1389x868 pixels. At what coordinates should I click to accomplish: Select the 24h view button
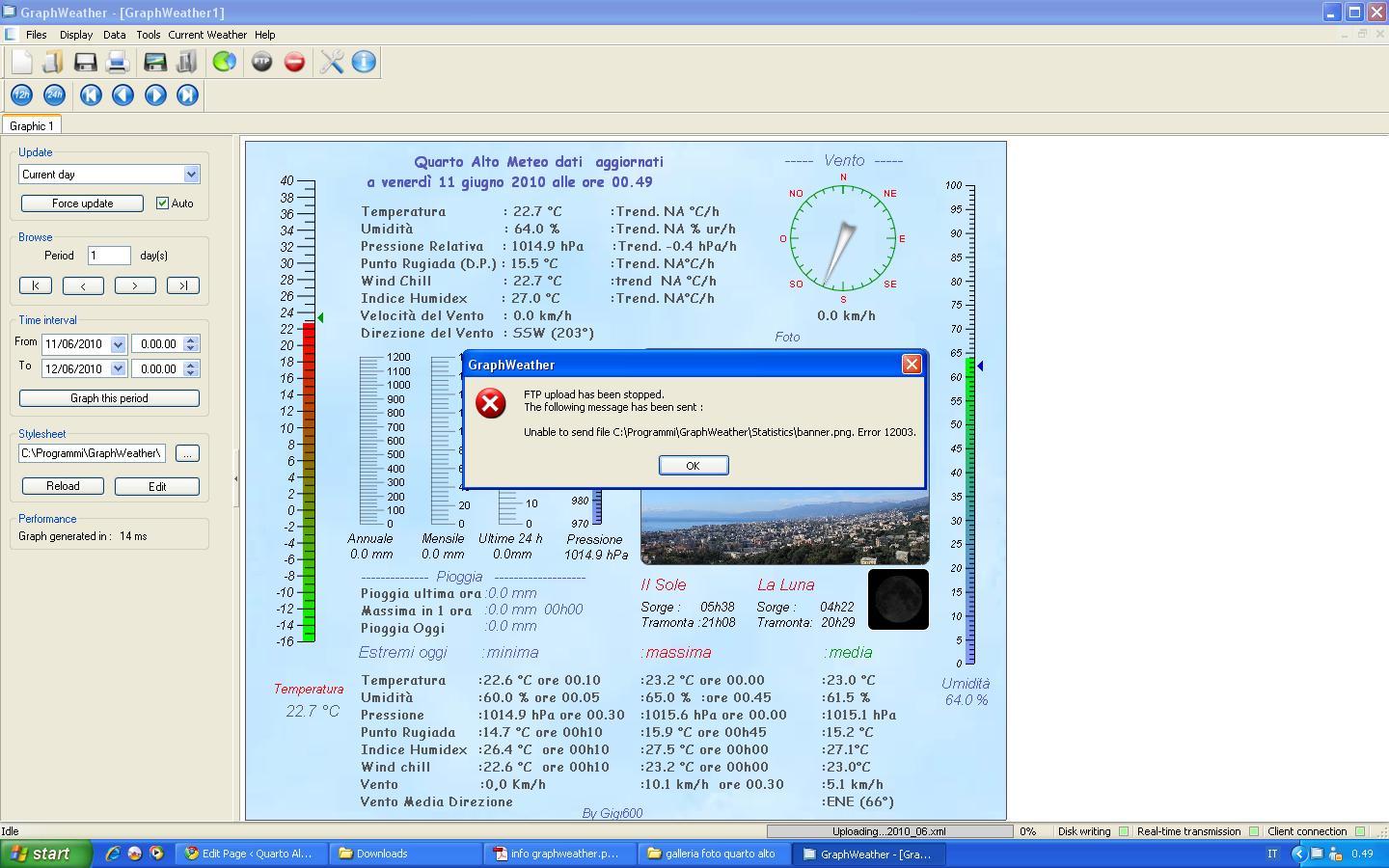point(54,95)
